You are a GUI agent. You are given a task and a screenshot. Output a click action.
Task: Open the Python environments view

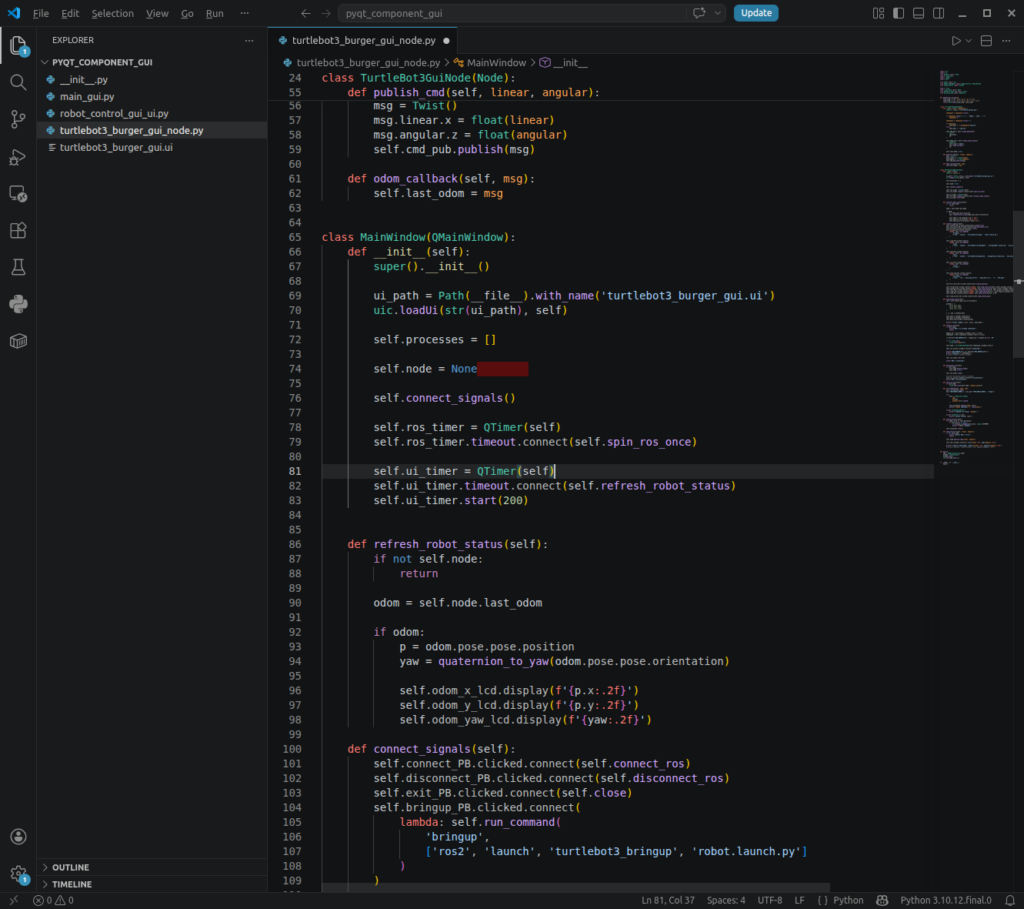tap(18, 304)
